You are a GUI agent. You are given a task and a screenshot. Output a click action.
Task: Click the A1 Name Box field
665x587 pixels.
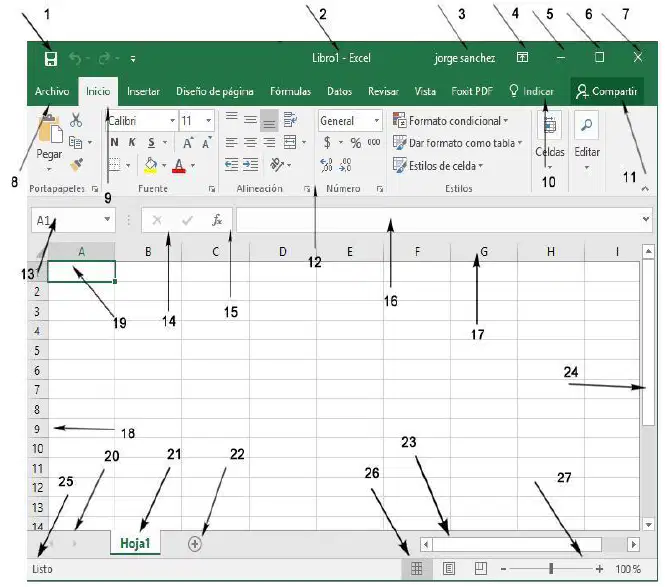73,220
